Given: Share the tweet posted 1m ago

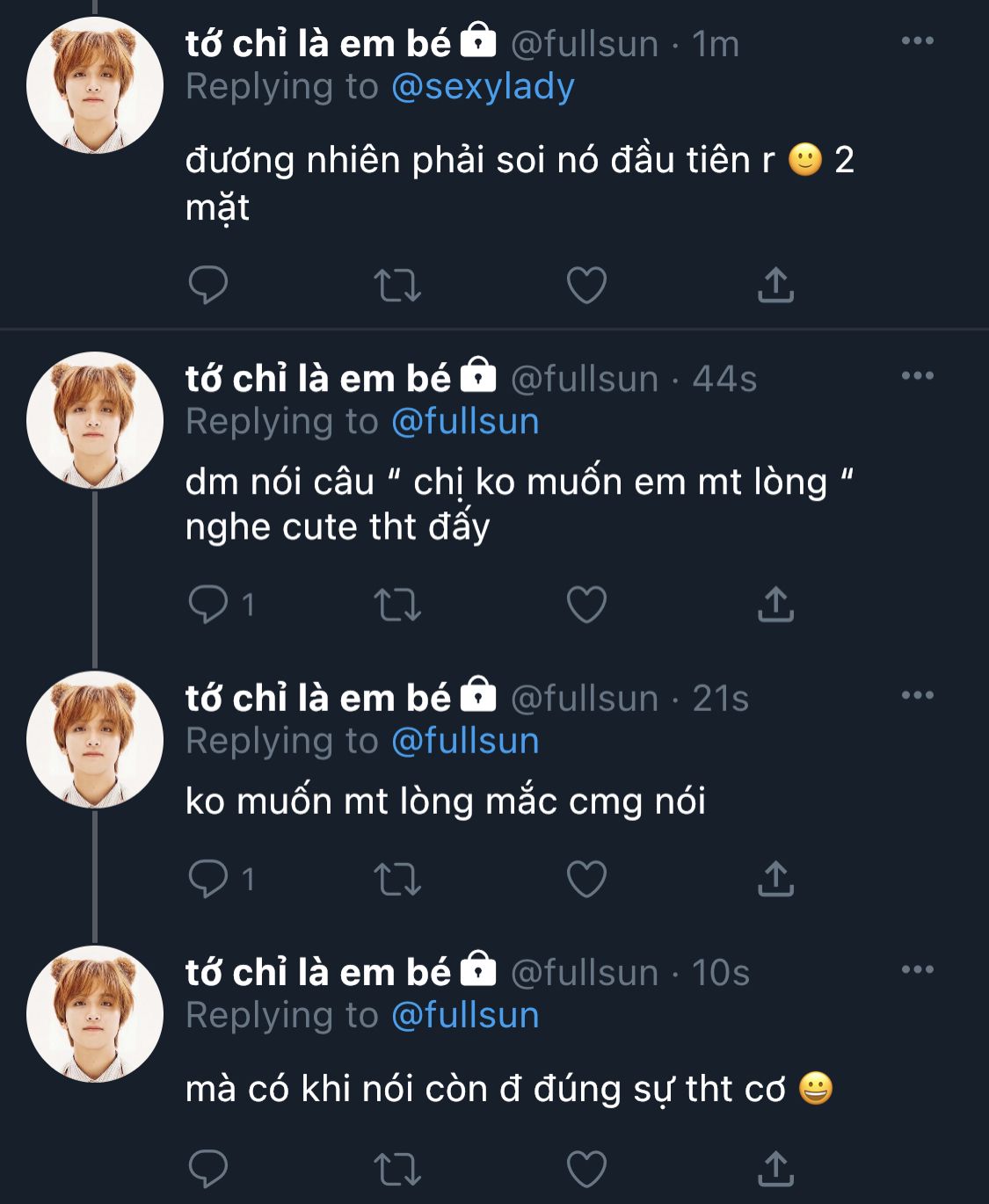Looking at the screenshot, I should 775,285.
